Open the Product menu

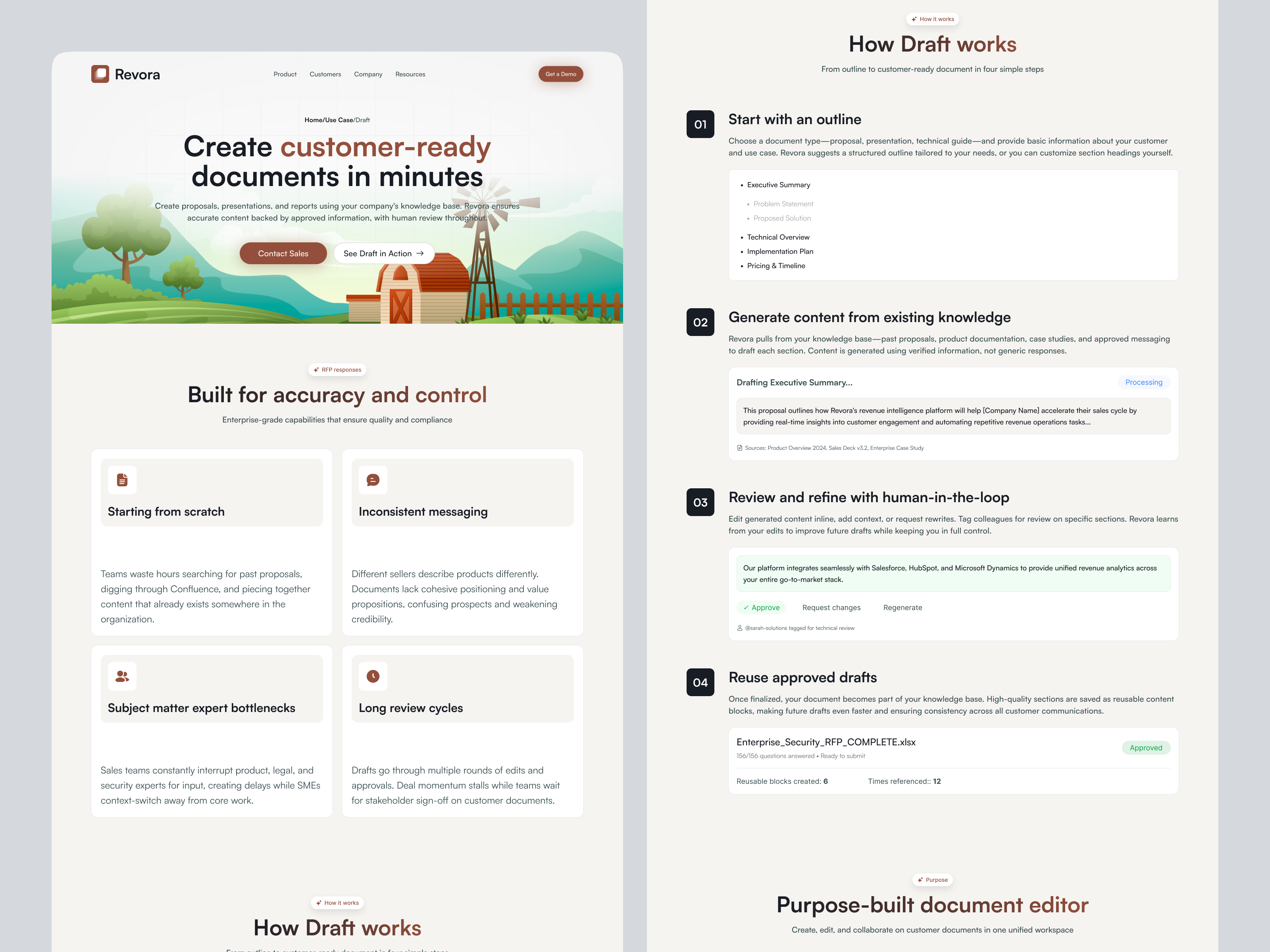(285, 74)
